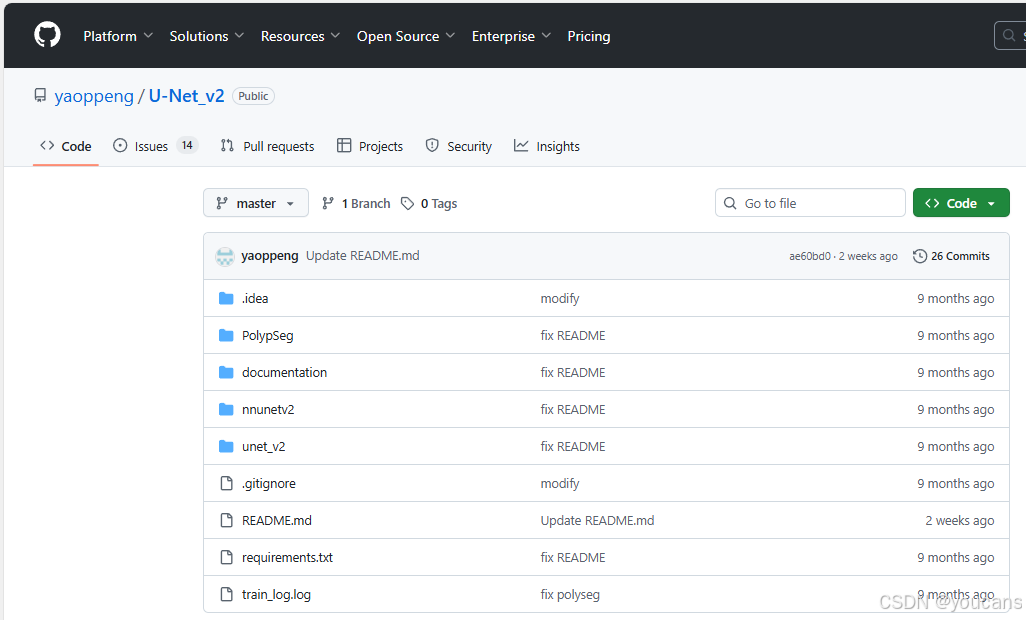The image size is (1026, 620).
Task: Expand the Enterprise menu
Action: (x=511, y=36)
